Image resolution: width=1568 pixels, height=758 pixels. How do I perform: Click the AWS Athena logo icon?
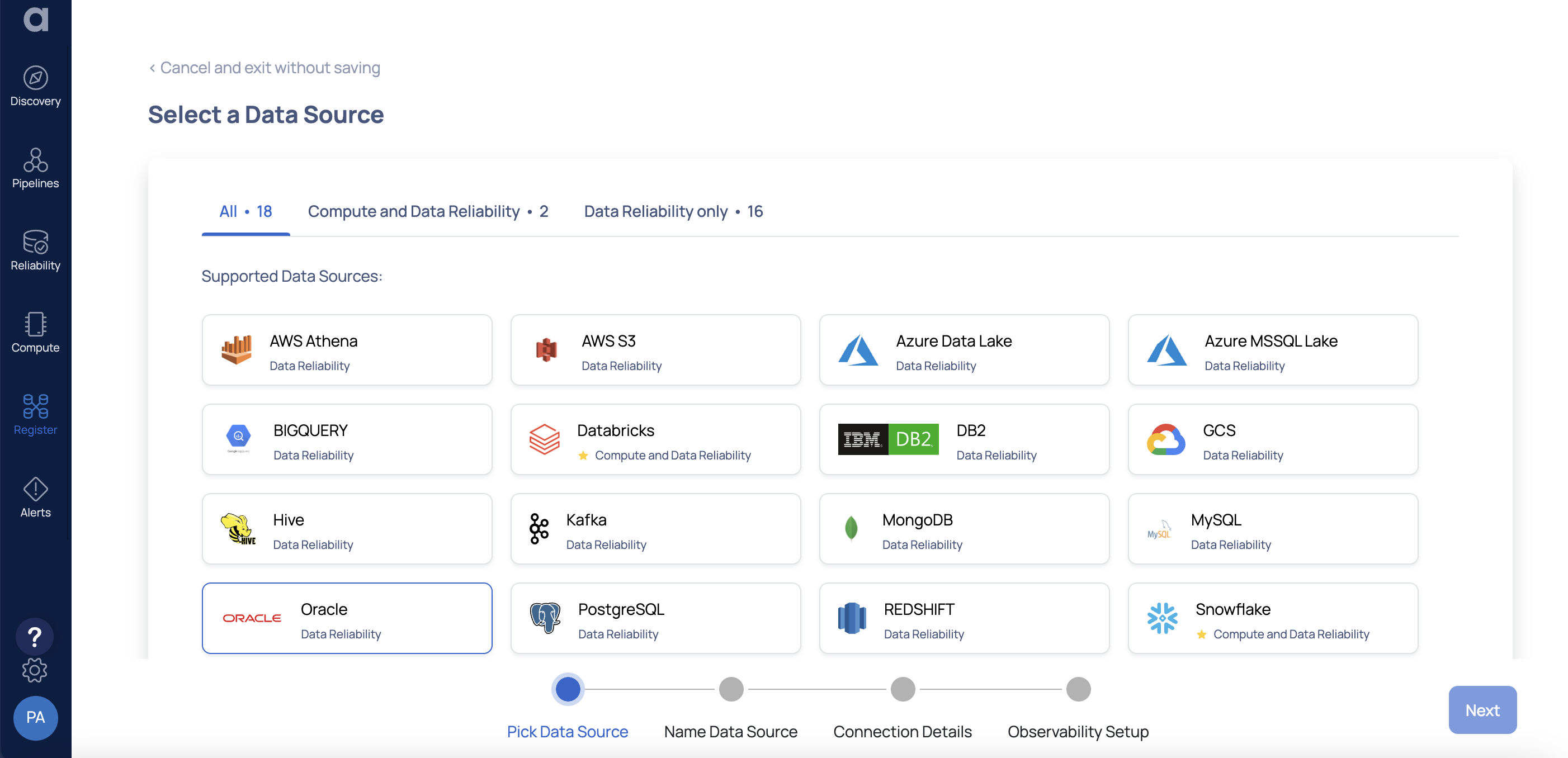(236, 350)
